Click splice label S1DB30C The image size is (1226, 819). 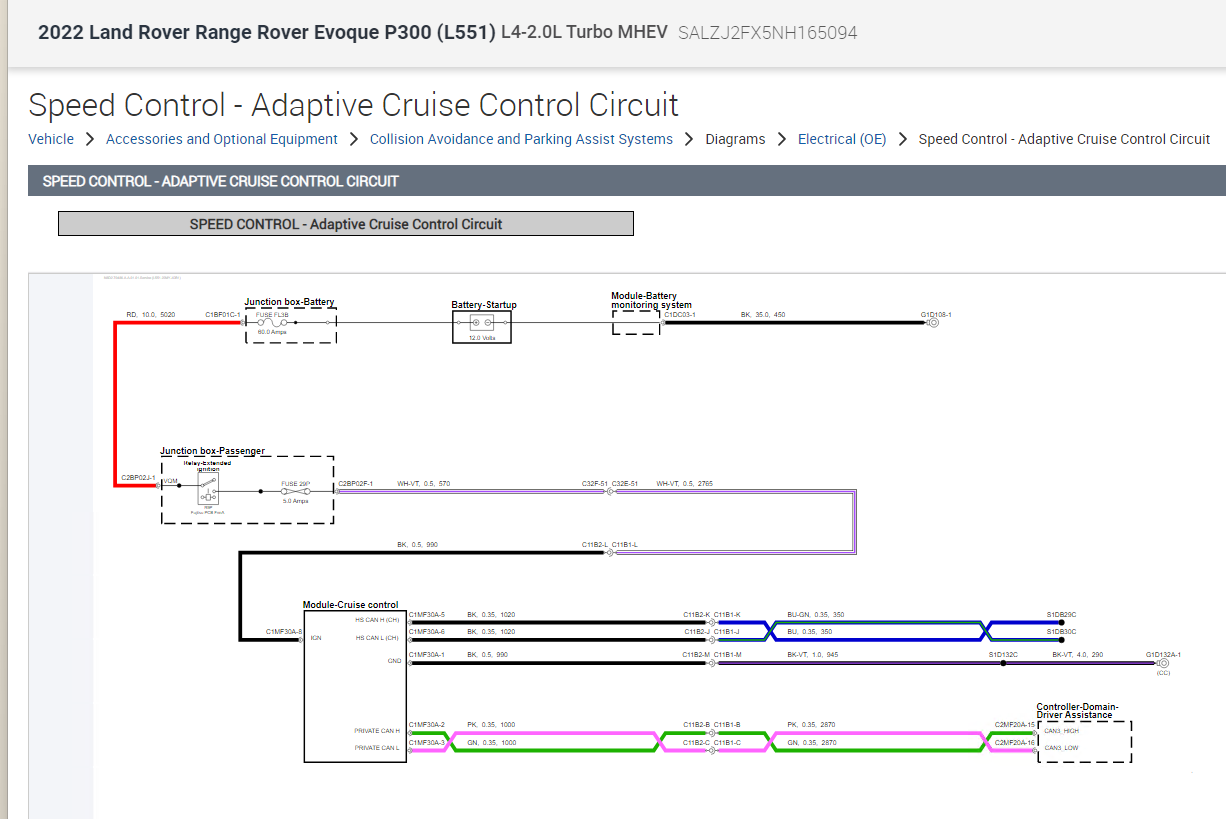pos(1061,632)
